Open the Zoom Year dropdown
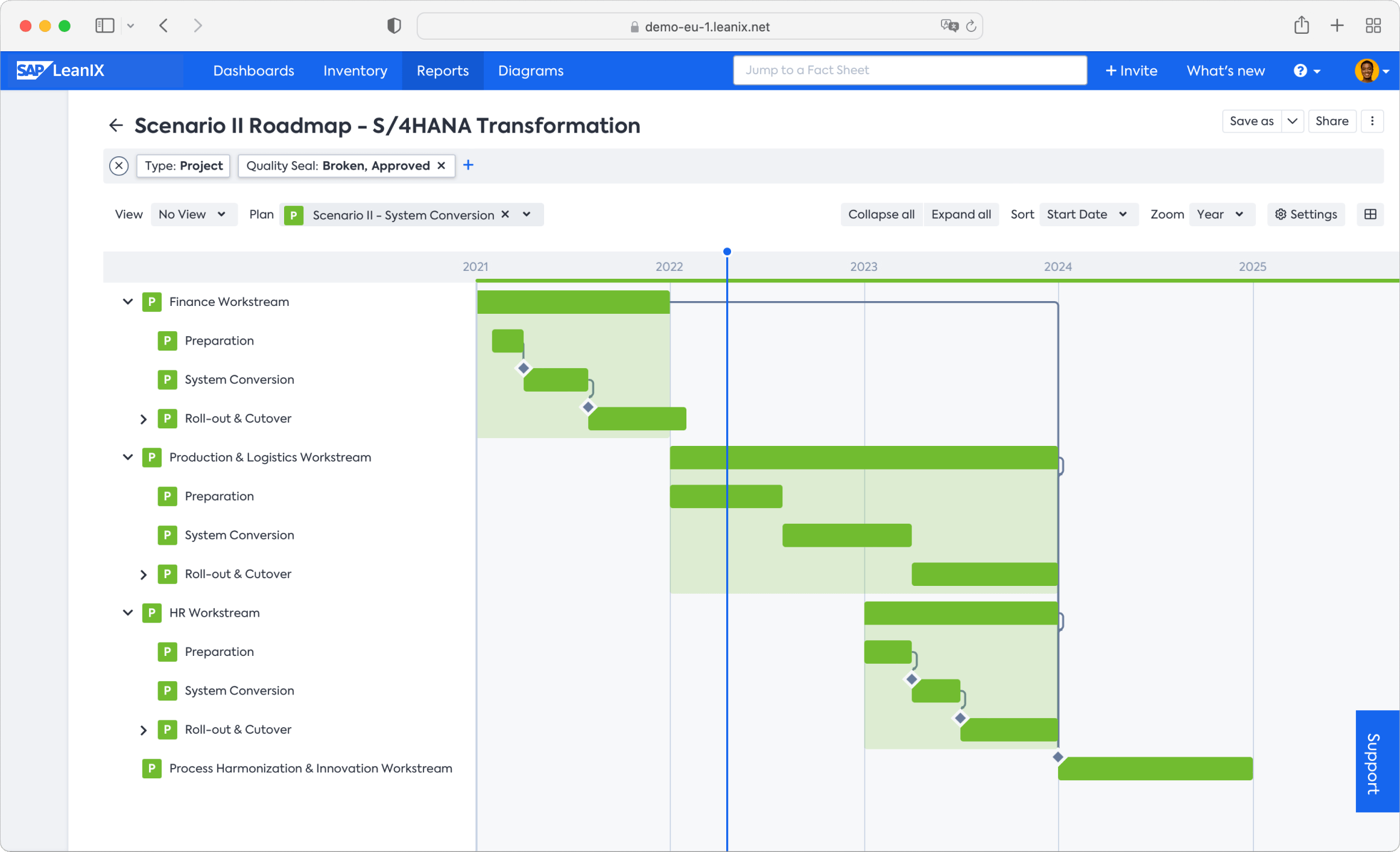The height and width of the screenshot is (852, 1400). [x=1220, y=215]
